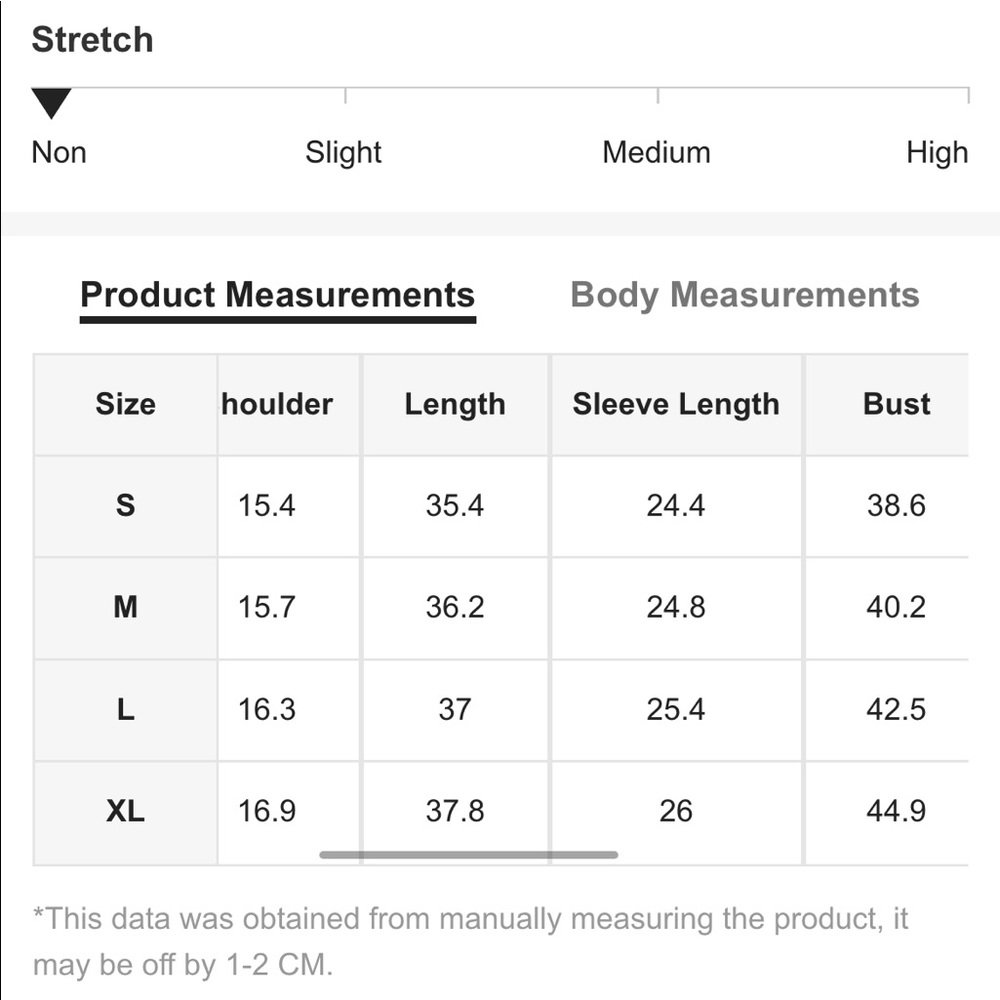Click the Sleeve Length column header

(675, 404)
